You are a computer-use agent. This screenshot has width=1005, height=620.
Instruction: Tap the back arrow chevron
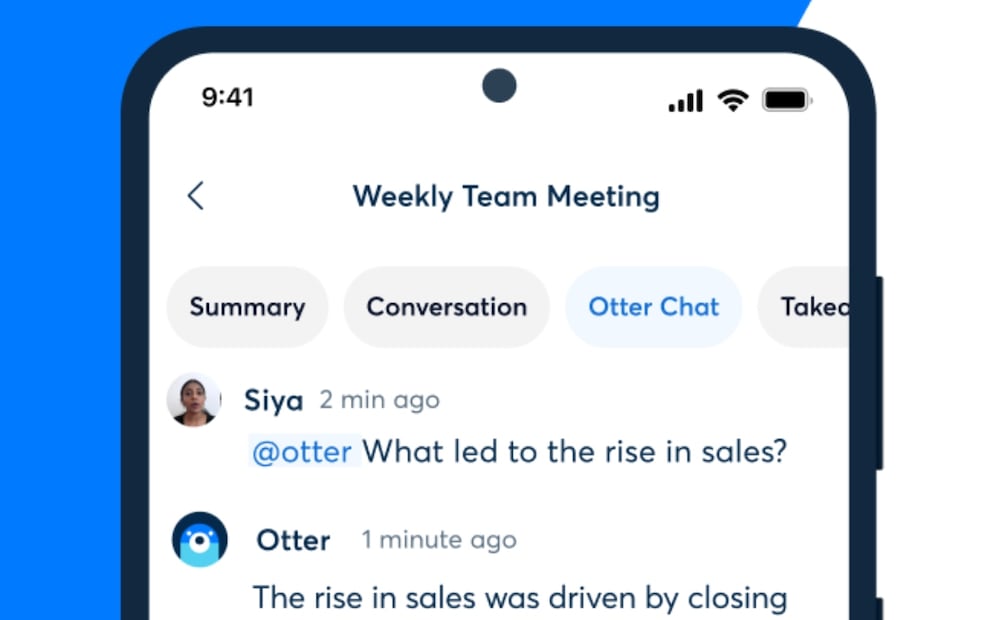(x=195, y=196)
